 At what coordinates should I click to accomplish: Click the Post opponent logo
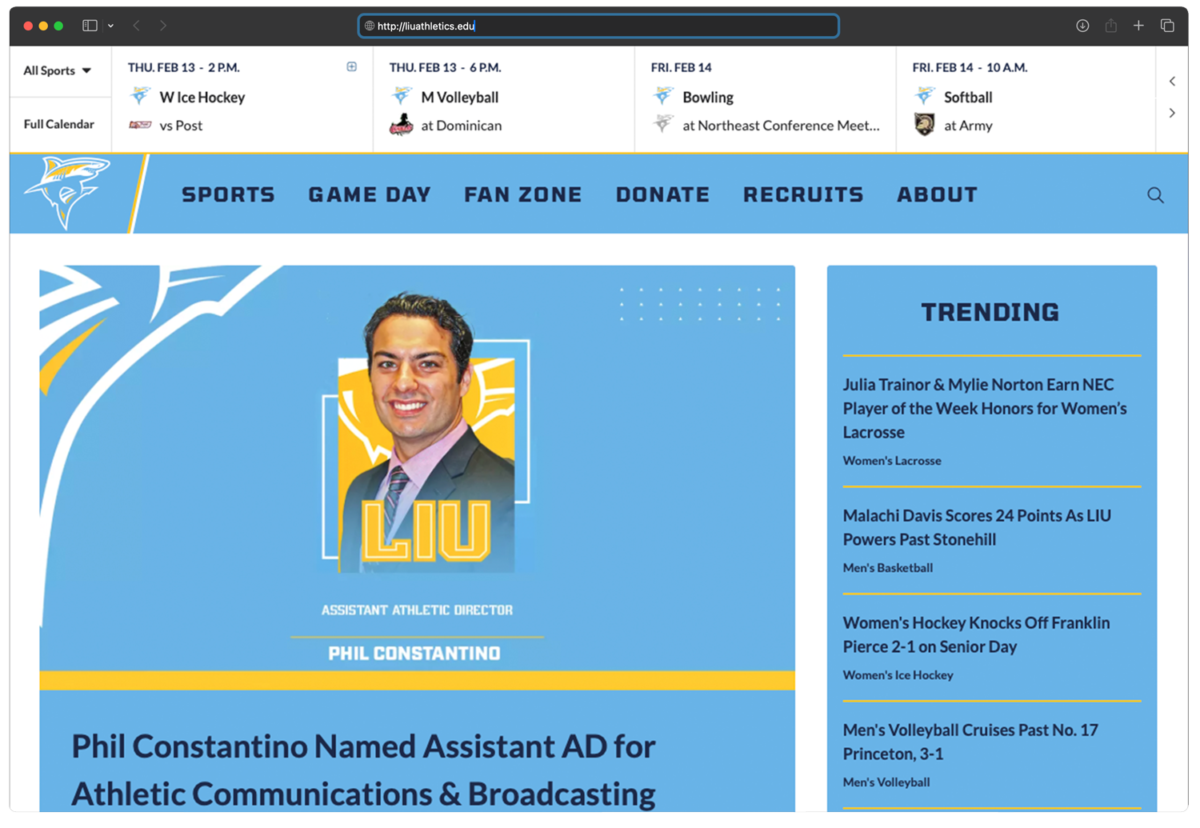pos(140,125)
